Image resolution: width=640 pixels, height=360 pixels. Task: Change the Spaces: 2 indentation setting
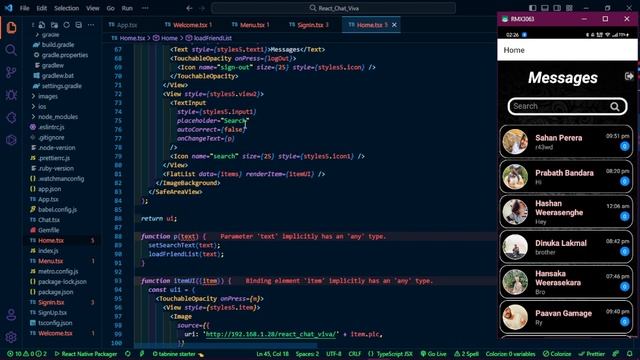click(x=307, y=354)
